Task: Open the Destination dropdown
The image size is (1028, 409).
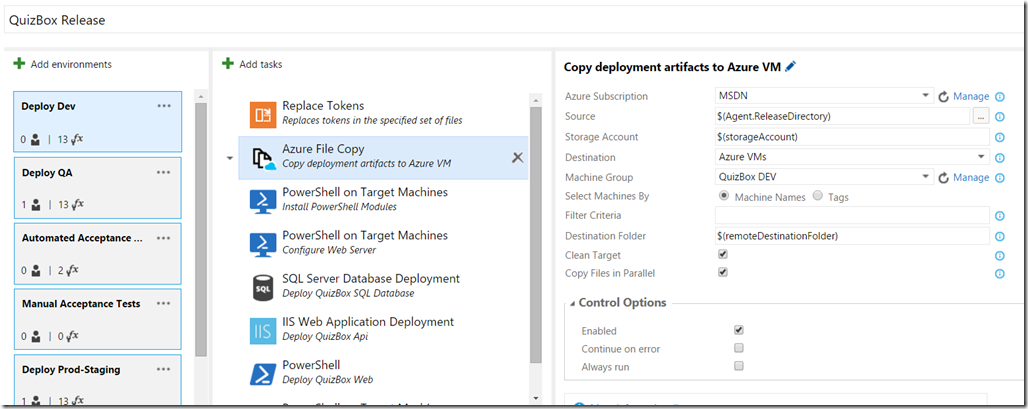Action: (981, 157)
